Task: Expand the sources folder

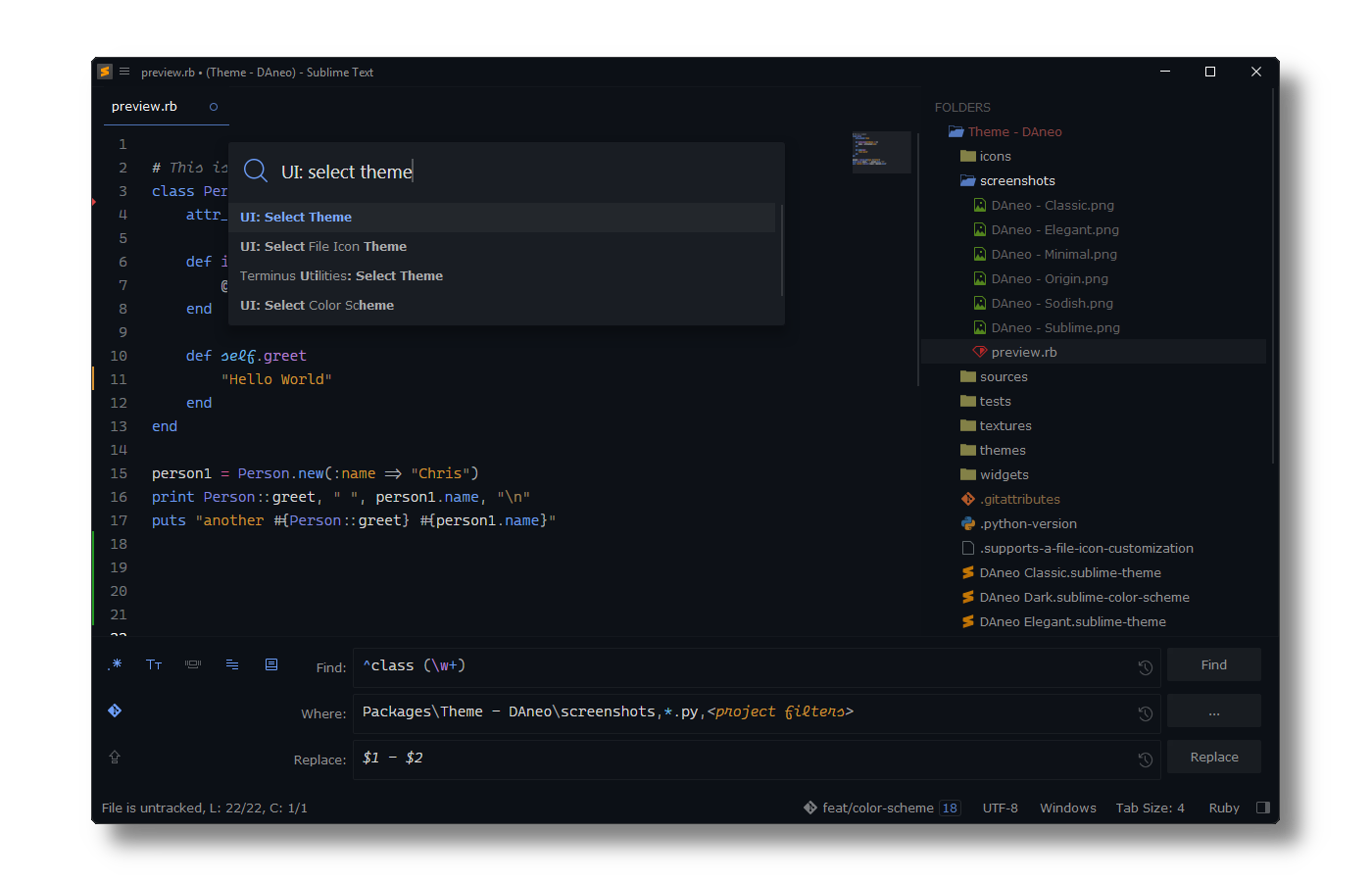Action: (x=968, y=376)
